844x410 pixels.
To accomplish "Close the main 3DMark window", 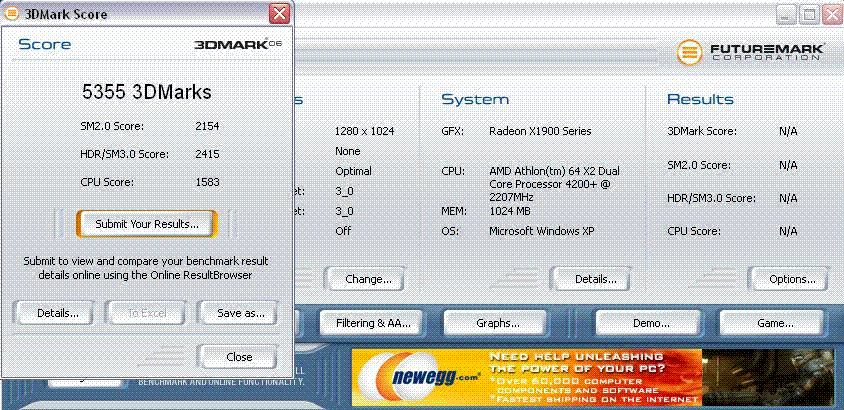I will tap(832, 14).
